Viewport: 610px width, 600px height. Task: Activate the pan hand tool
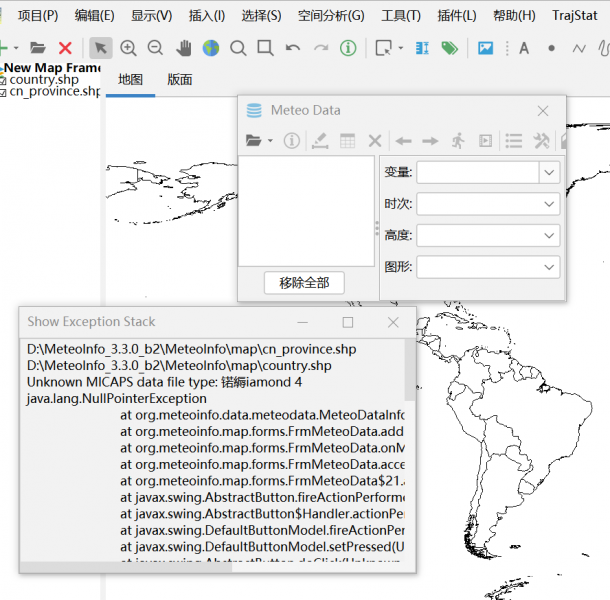tap(184, 48)
